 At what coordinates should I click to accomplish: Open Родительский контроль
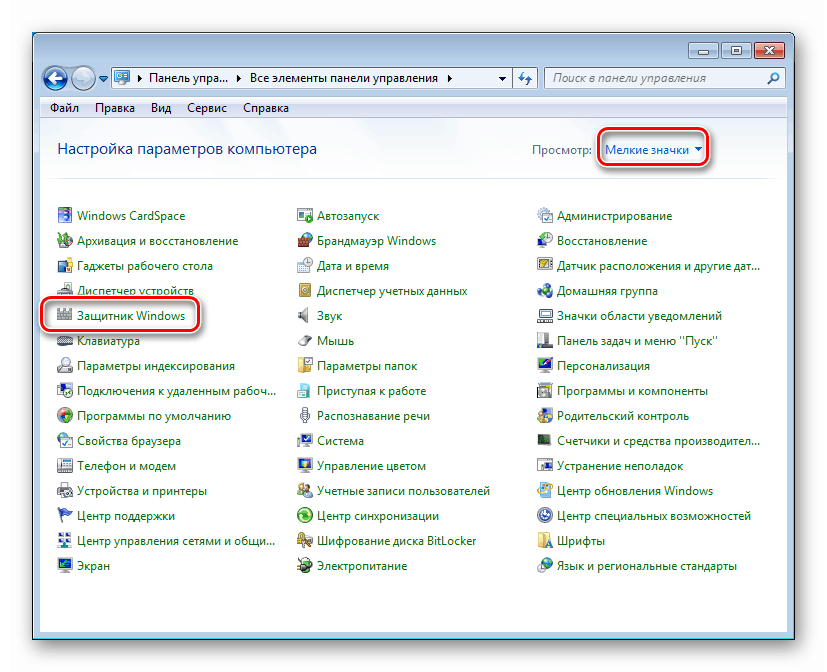click(x=625, y=415)
